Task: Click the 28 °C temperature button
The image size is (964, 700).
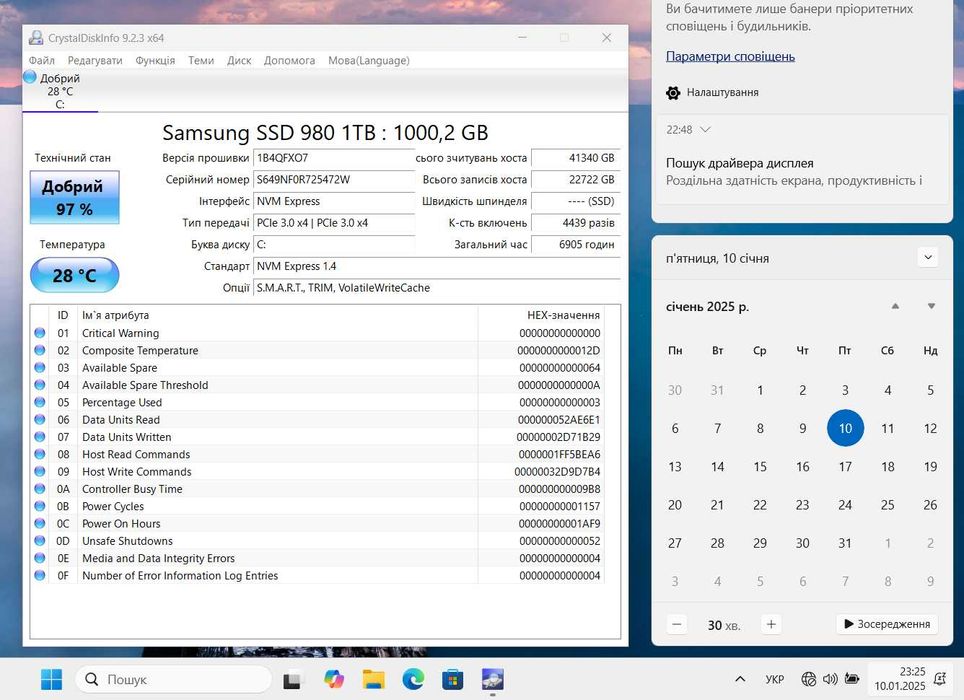Action: click(74, 275)
